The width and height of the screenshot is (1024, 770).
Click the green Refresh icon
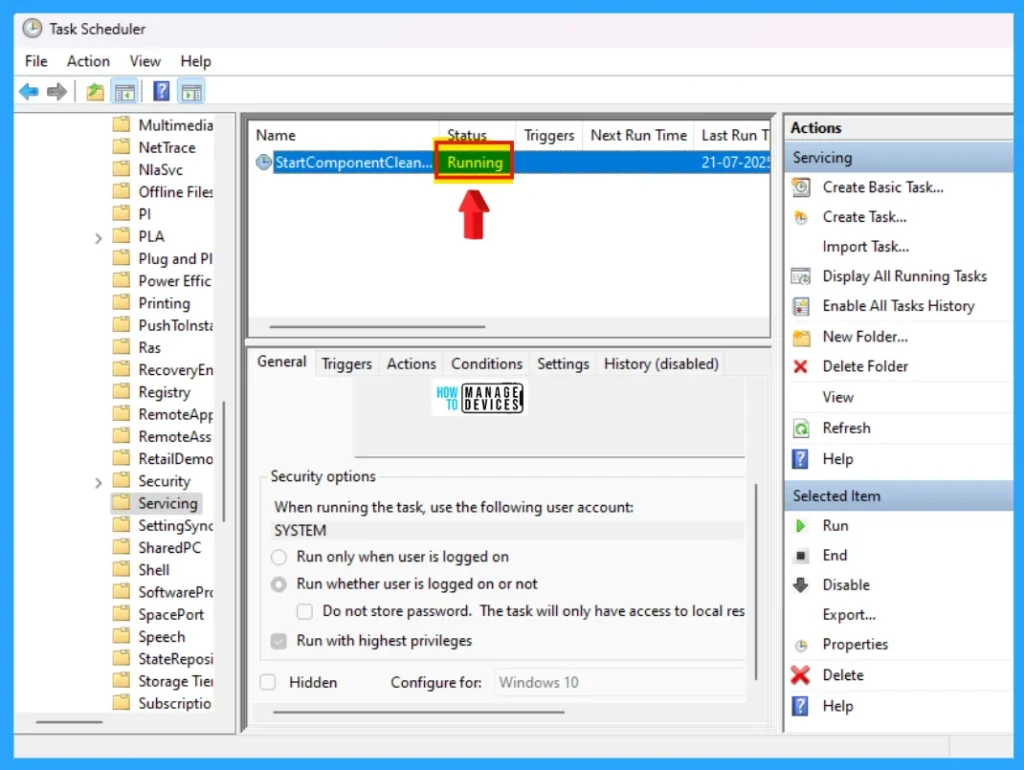[x=801, y=428]
